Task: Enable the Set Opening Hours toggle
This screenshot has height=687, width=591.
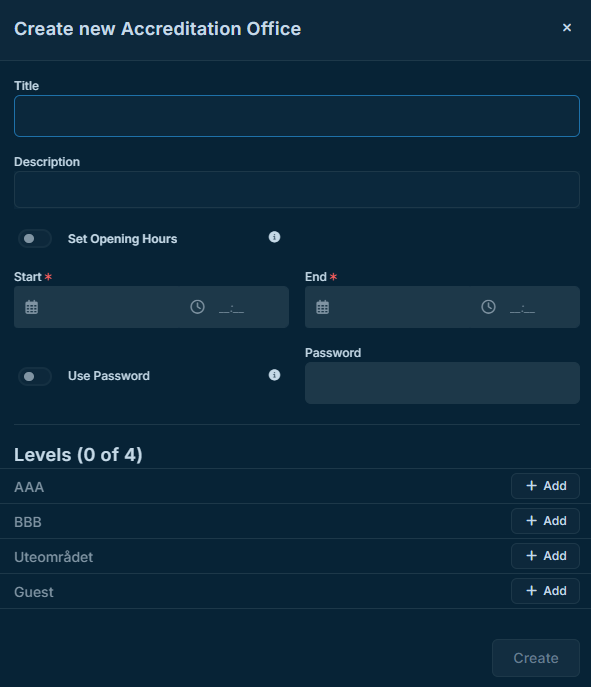Action: click(x=35, y=238)
